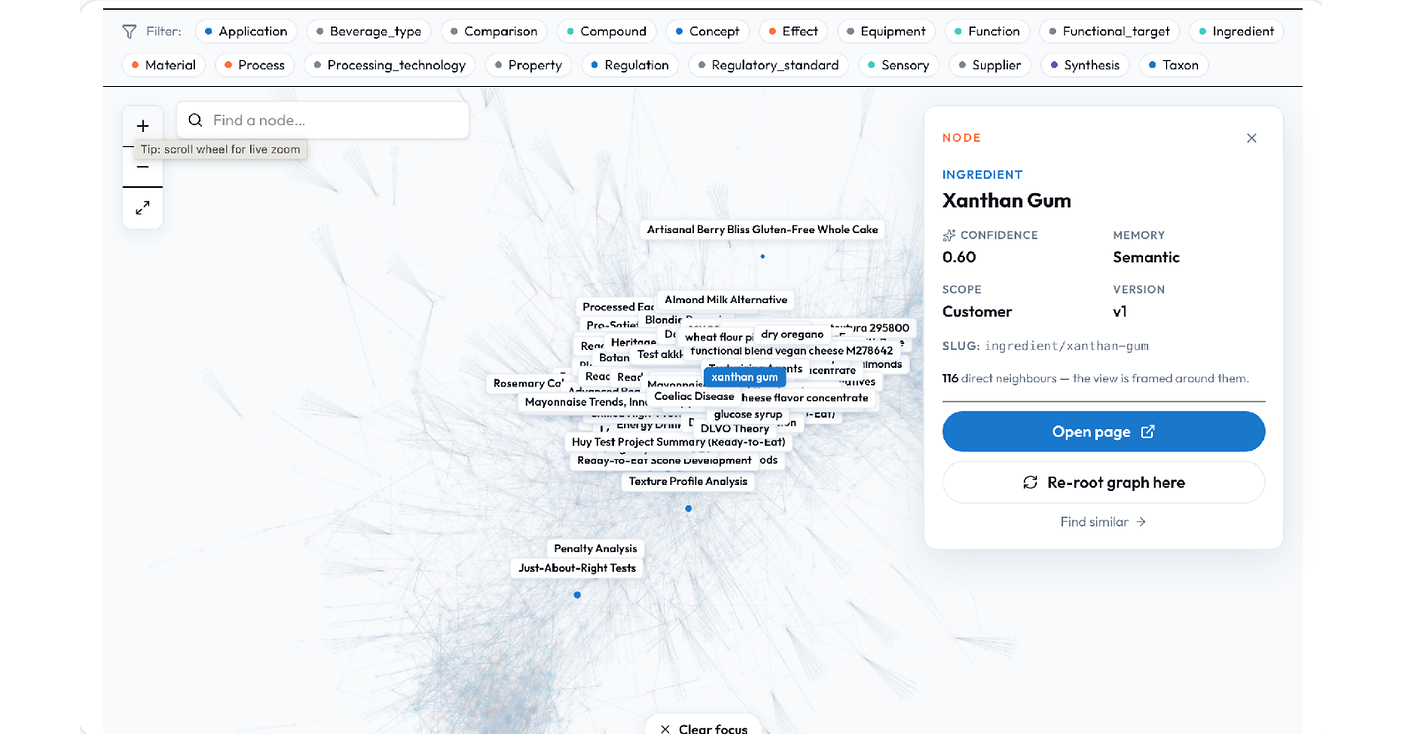This screenshot has width=1402, height=734.
Task: Select Artisanal Berry Bliss Gluten-Free Whole Cake node
Action: click(762, 229)
